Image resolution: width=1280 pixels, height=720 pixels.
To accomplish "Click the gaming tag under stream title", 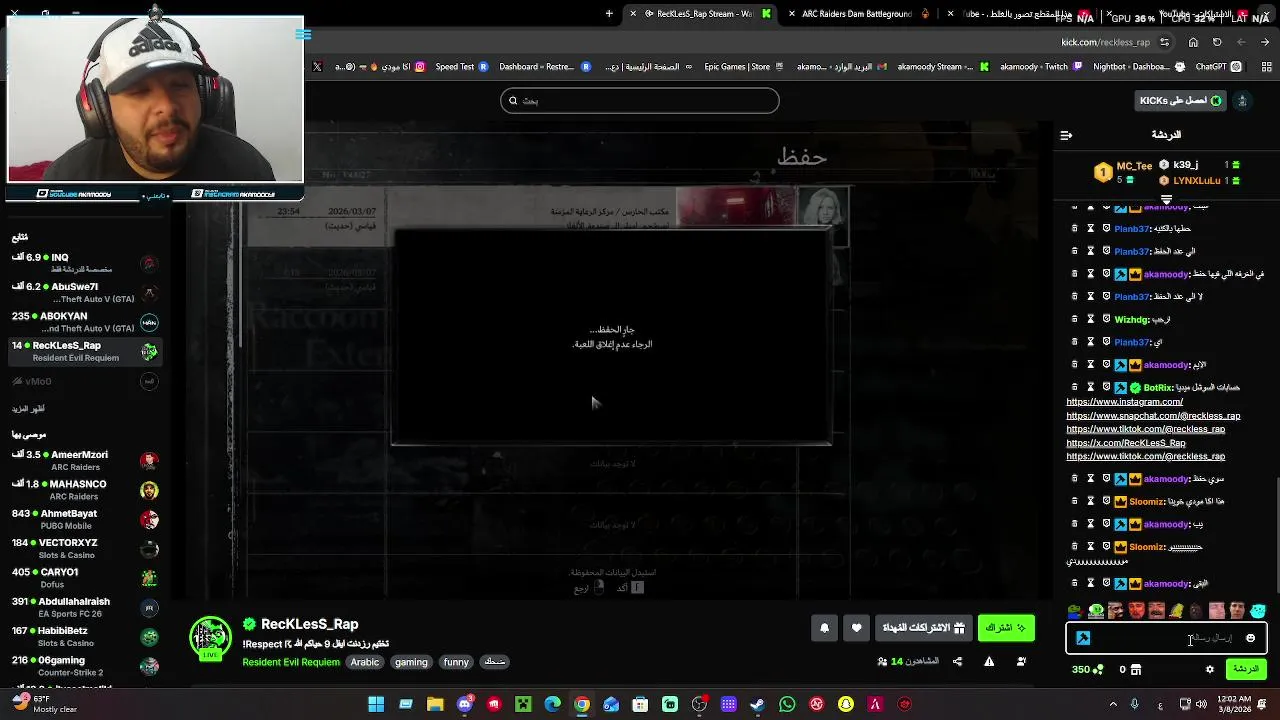I will point(411,662).
